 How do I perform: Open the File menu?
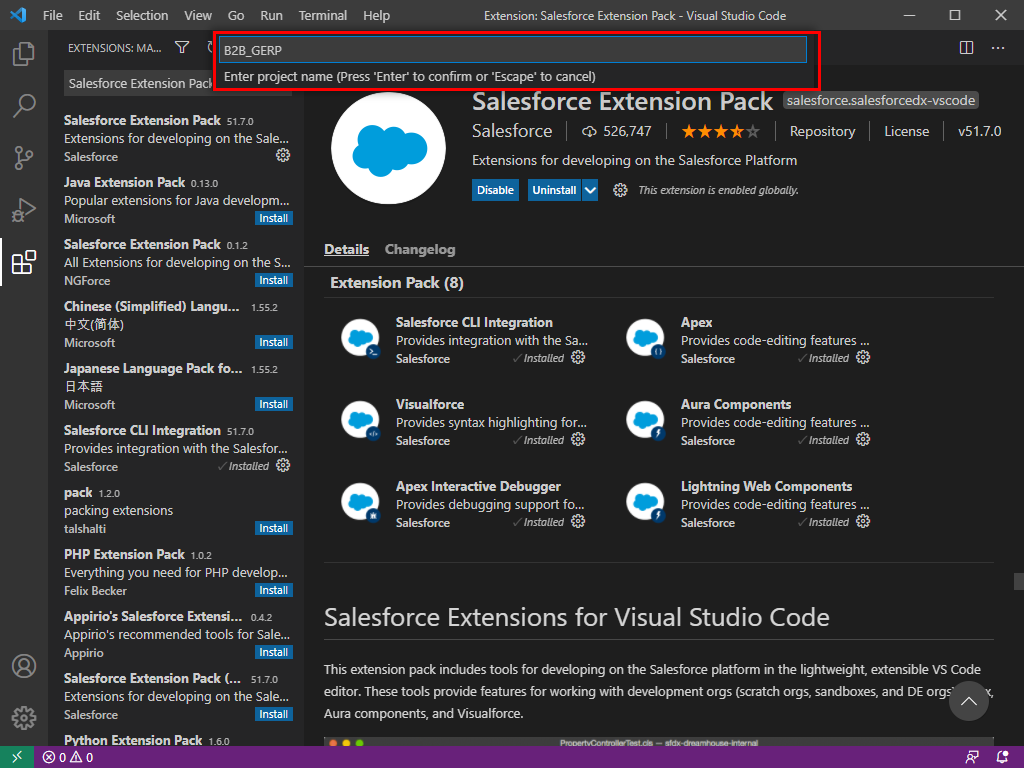[52, 15]
